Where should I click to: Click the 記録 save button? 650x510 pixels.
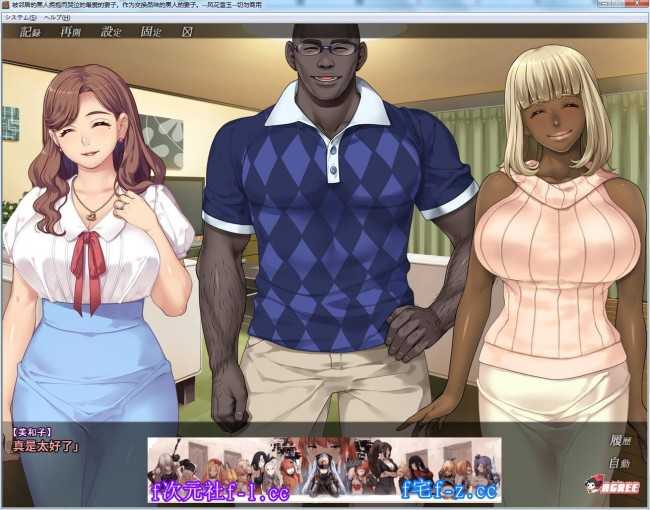point(30,32)
